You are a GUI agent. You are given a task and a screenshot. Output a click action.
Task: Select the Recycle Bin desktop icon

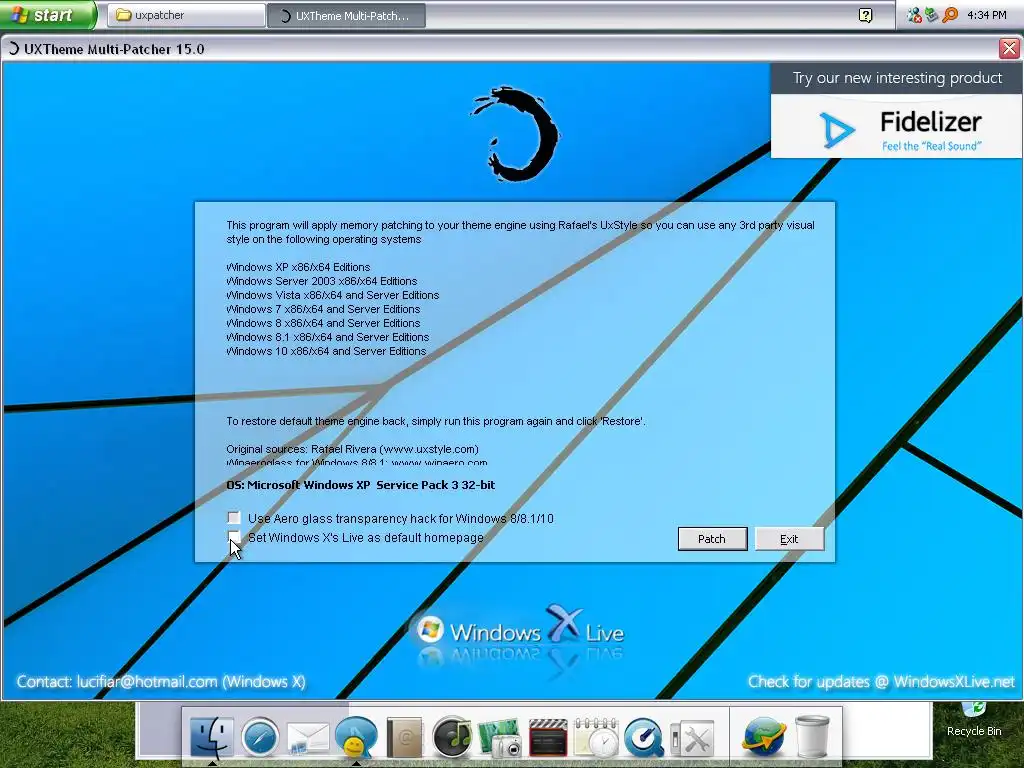[974, 720]
